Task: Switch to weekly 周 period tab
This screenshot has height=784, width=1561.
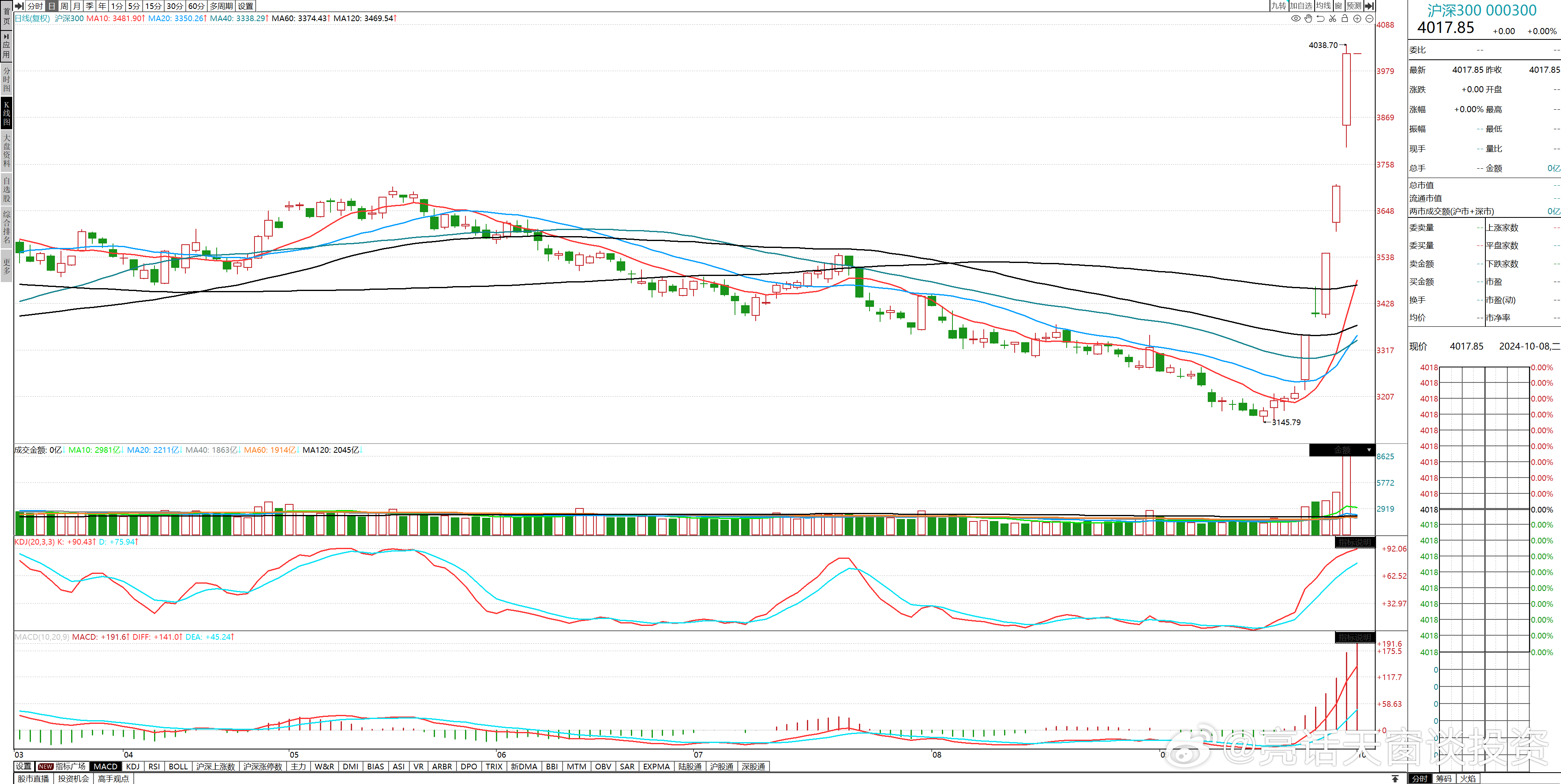Action: coord(64,5)
